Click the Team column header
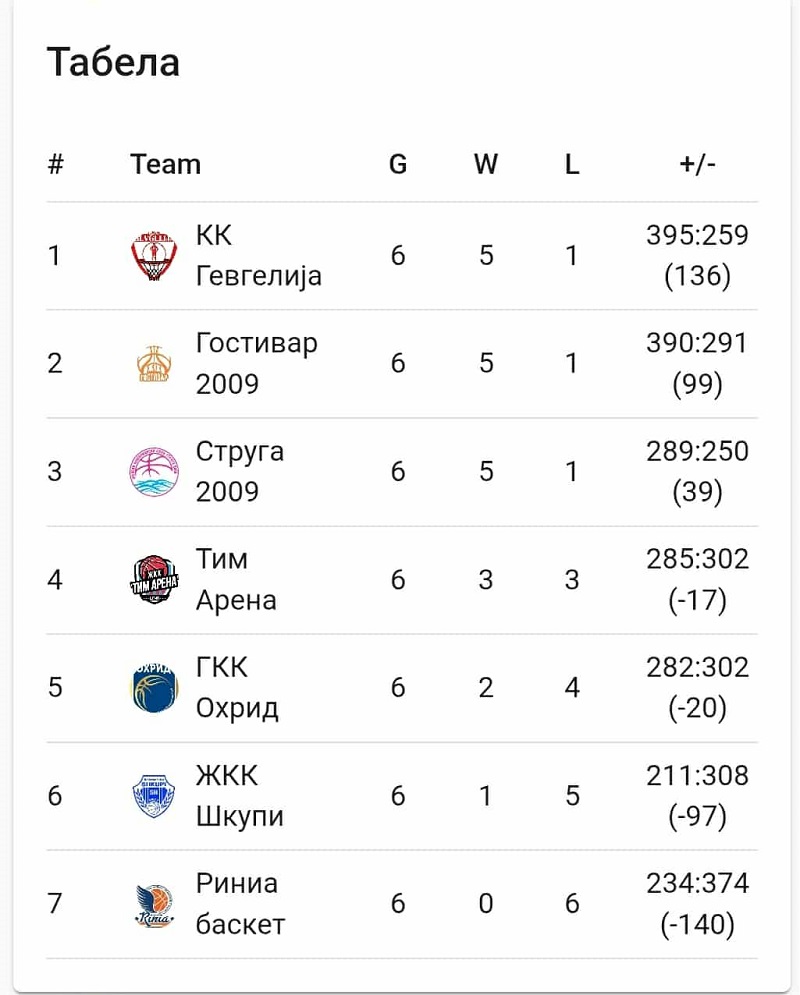800x995 pixels. click(165, 164)
